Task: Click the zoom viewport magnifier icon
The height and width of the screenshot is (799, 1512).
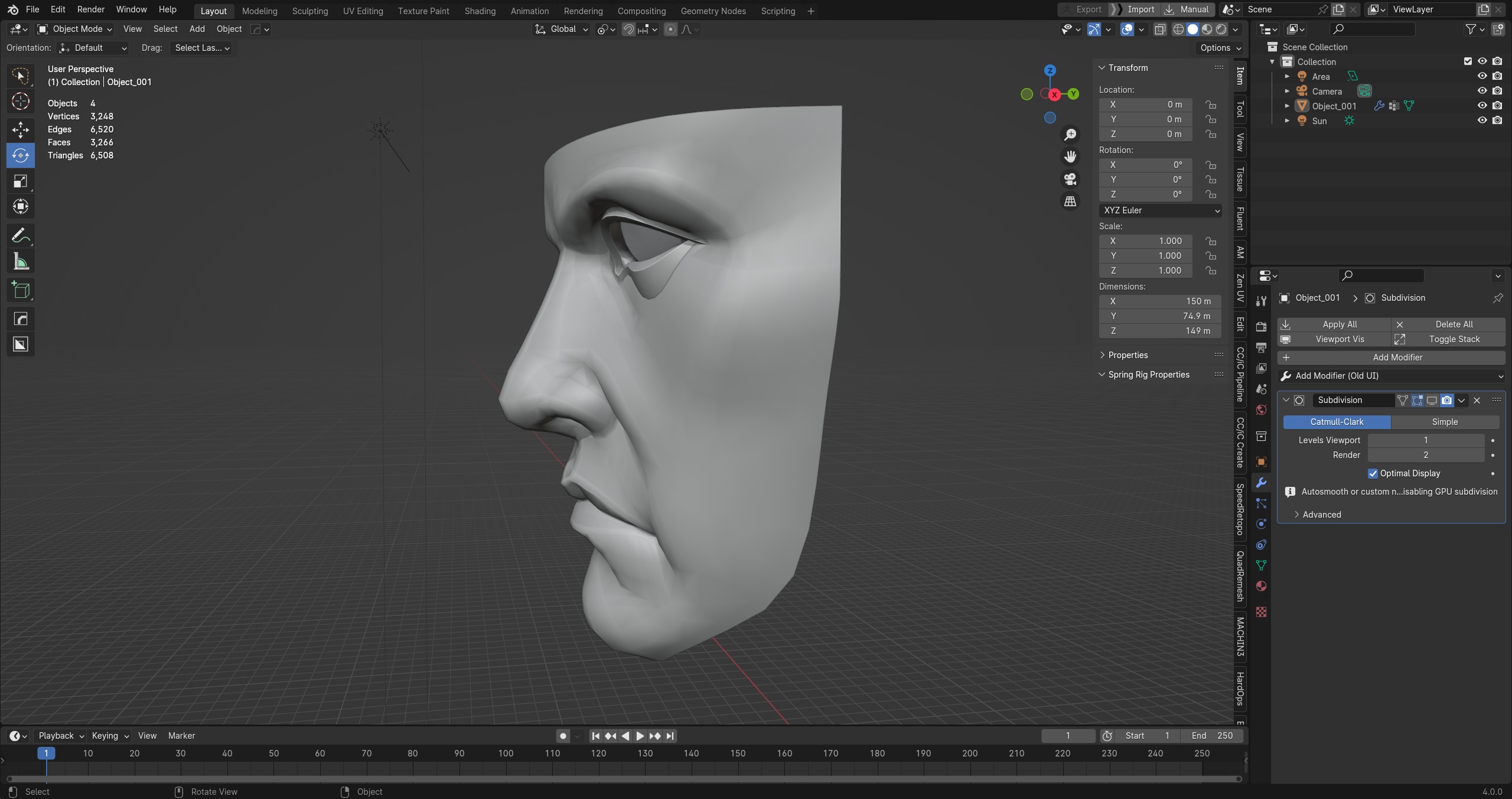Action: click(x=1070, y=135)
